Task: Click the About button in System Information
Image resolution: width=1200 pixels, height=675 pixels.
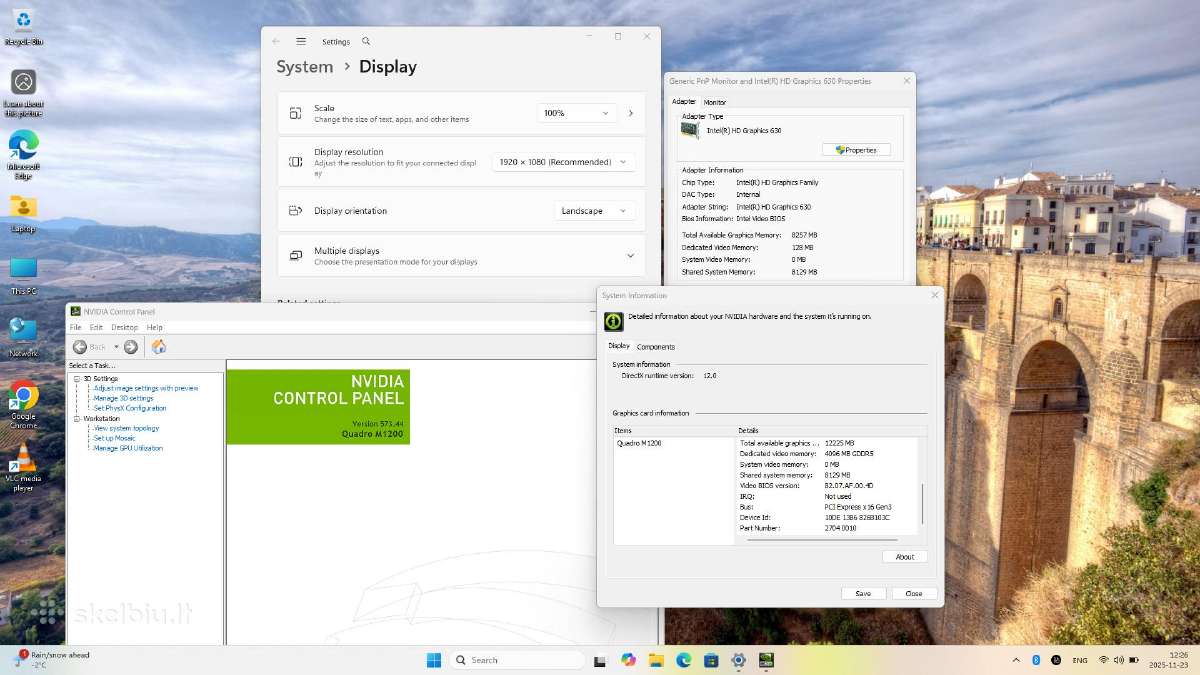Action: [905, 557]
